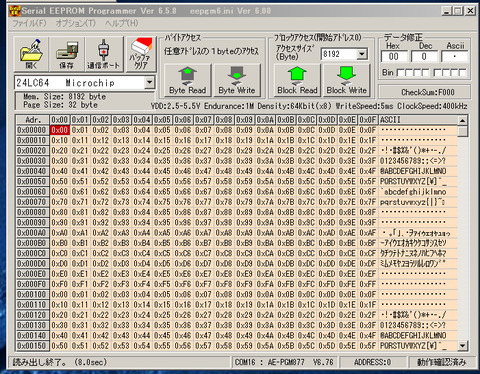Start a Block Write operation

(x=347, y=80)
